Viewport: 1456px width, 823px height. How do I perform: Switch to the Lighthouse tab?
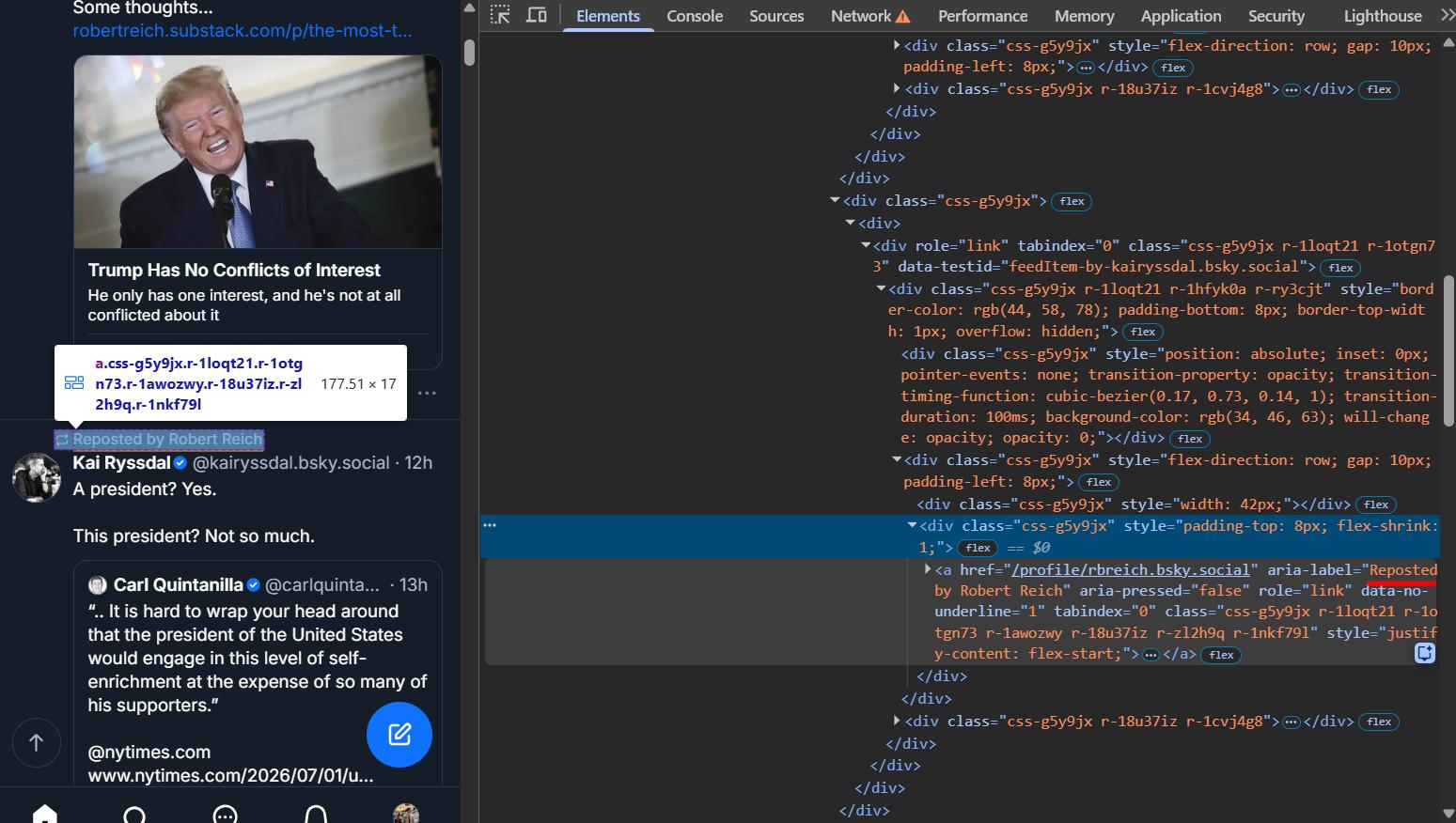tap(1383, 16)
